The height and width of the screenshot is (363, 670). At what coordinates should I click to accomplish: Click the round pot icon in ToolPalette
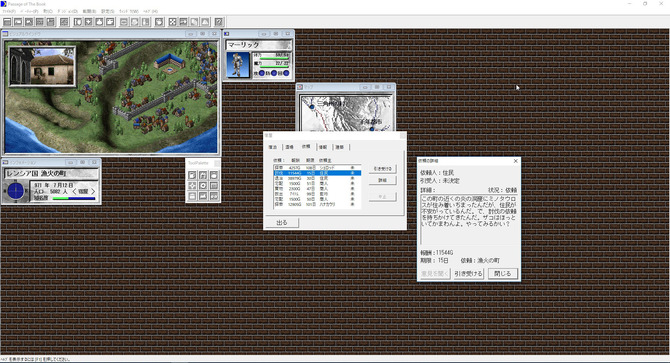(x=214, y=175)
